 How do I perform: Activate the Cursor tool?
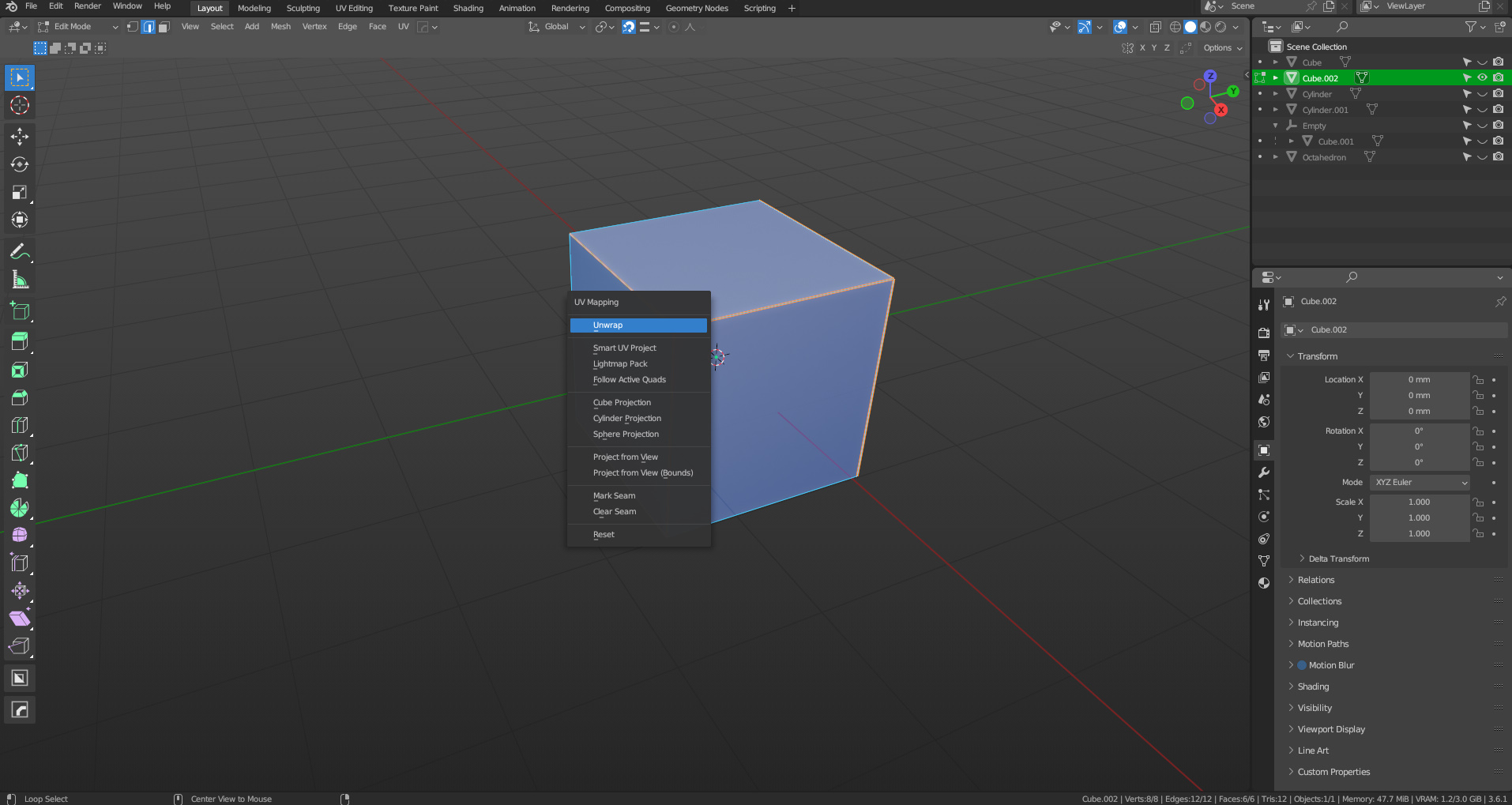[x=20, y=105]
